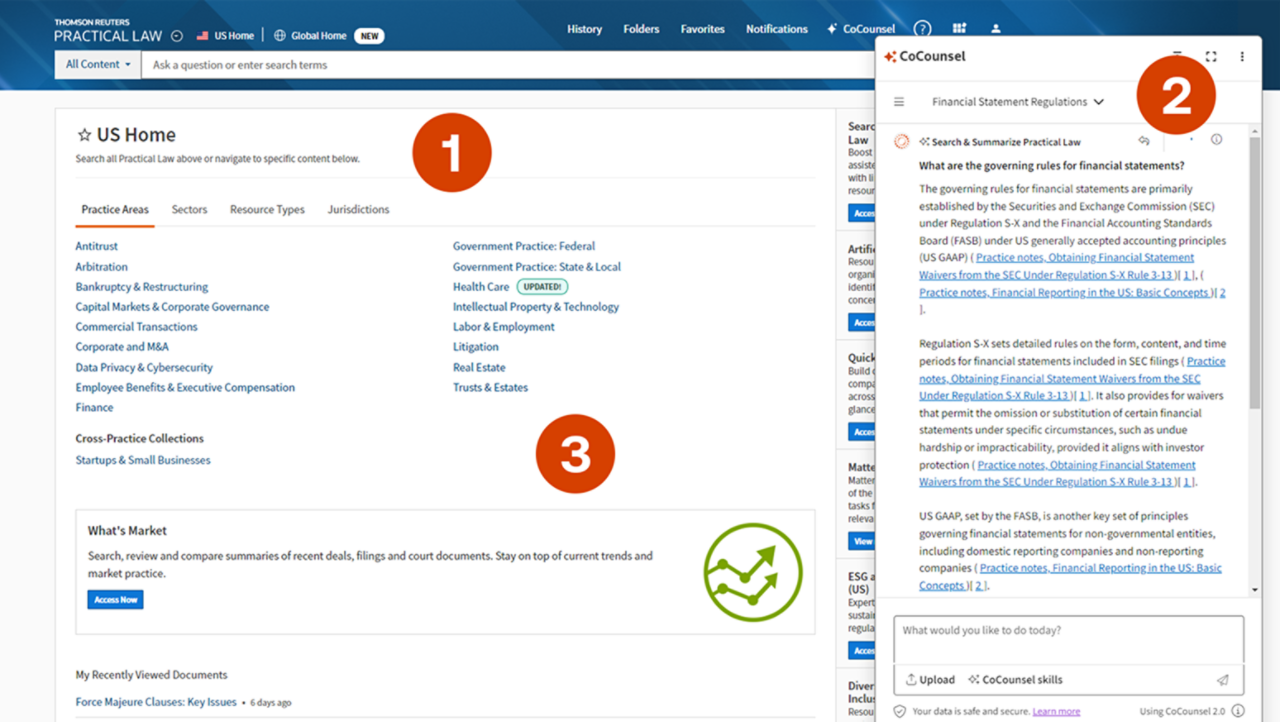Viewport: 1280px width, 722px height.
Task: Open Employee Benefits & Executive Compensation
Action: [x=185, y=388]
